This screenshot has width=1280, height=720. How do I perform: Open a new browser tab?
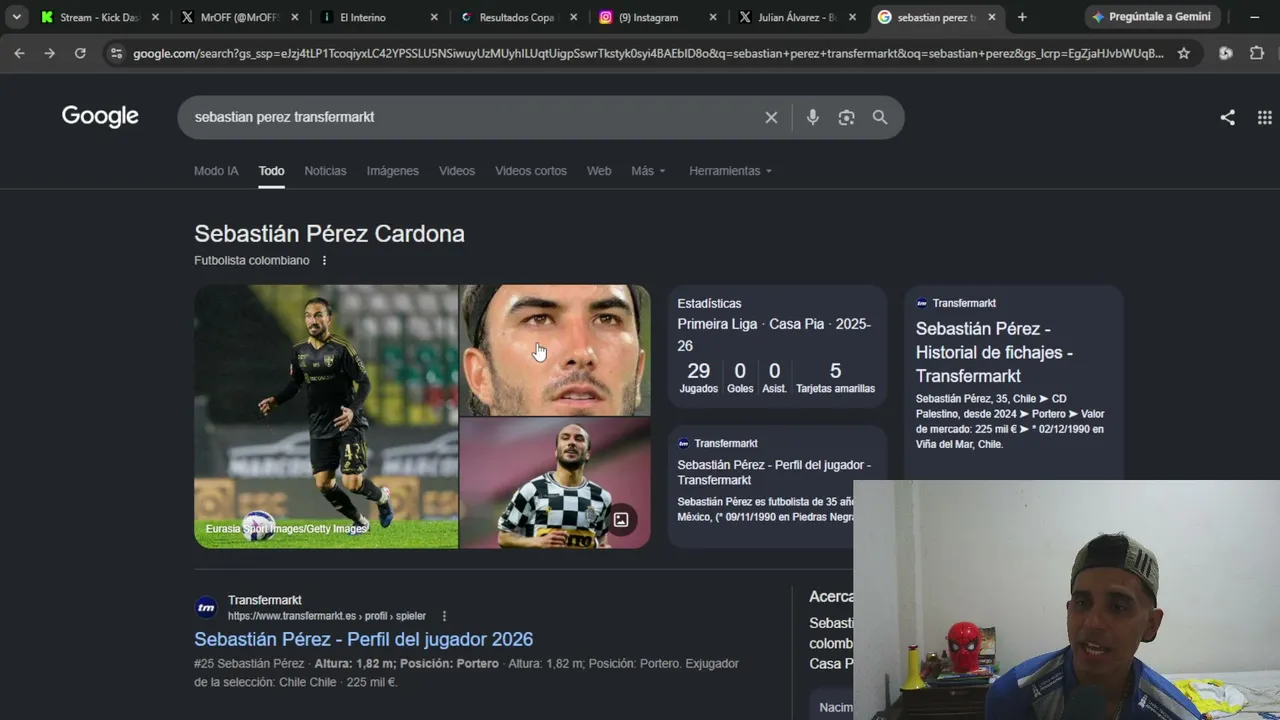pyautogui.click(x=1022, y=17)
